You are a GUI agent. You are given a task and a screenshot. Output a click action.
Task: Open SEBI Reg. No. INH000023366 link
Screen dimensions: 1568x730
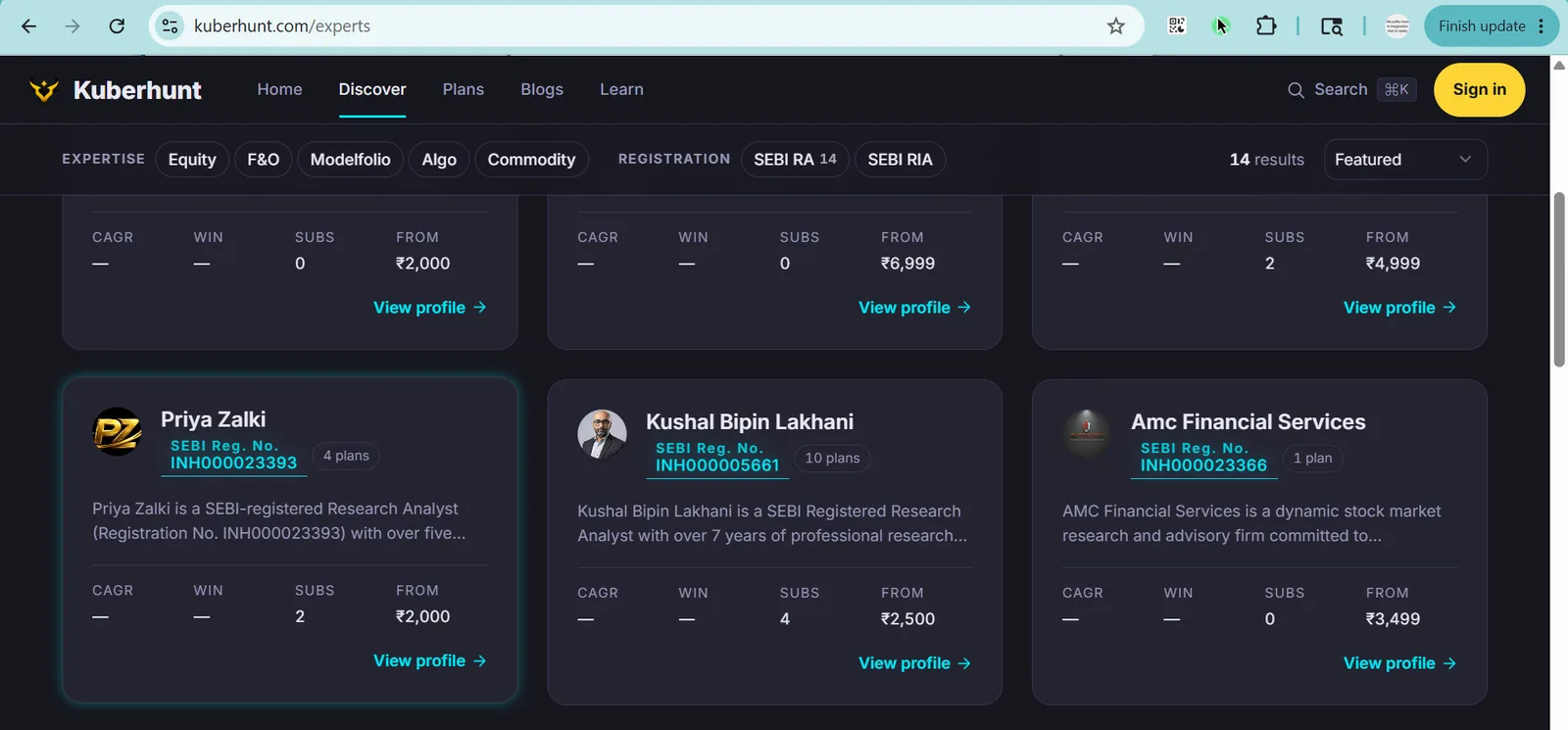pyautogui.click(x=1203, y=458)
